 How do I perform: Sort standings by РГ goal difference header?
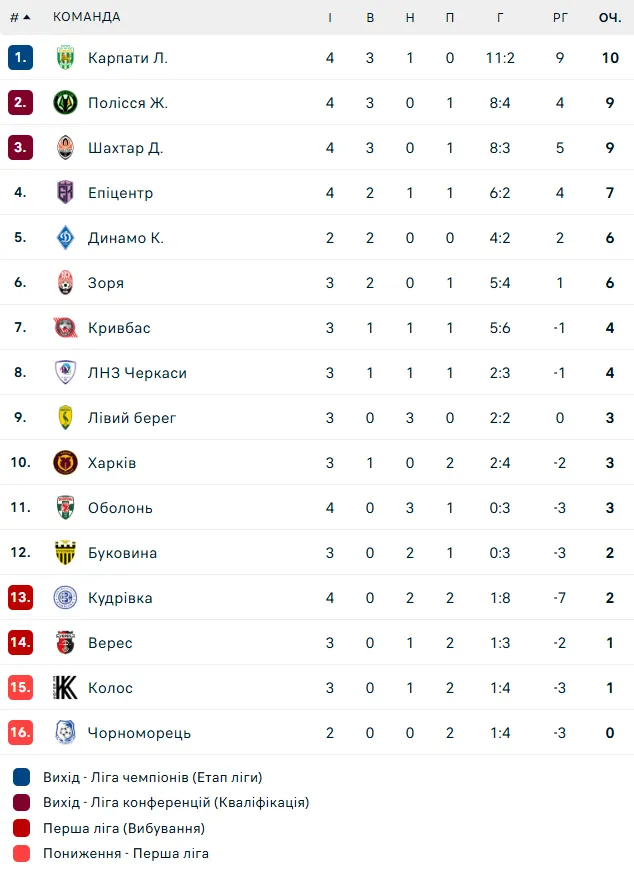click(x=560, y=17)
